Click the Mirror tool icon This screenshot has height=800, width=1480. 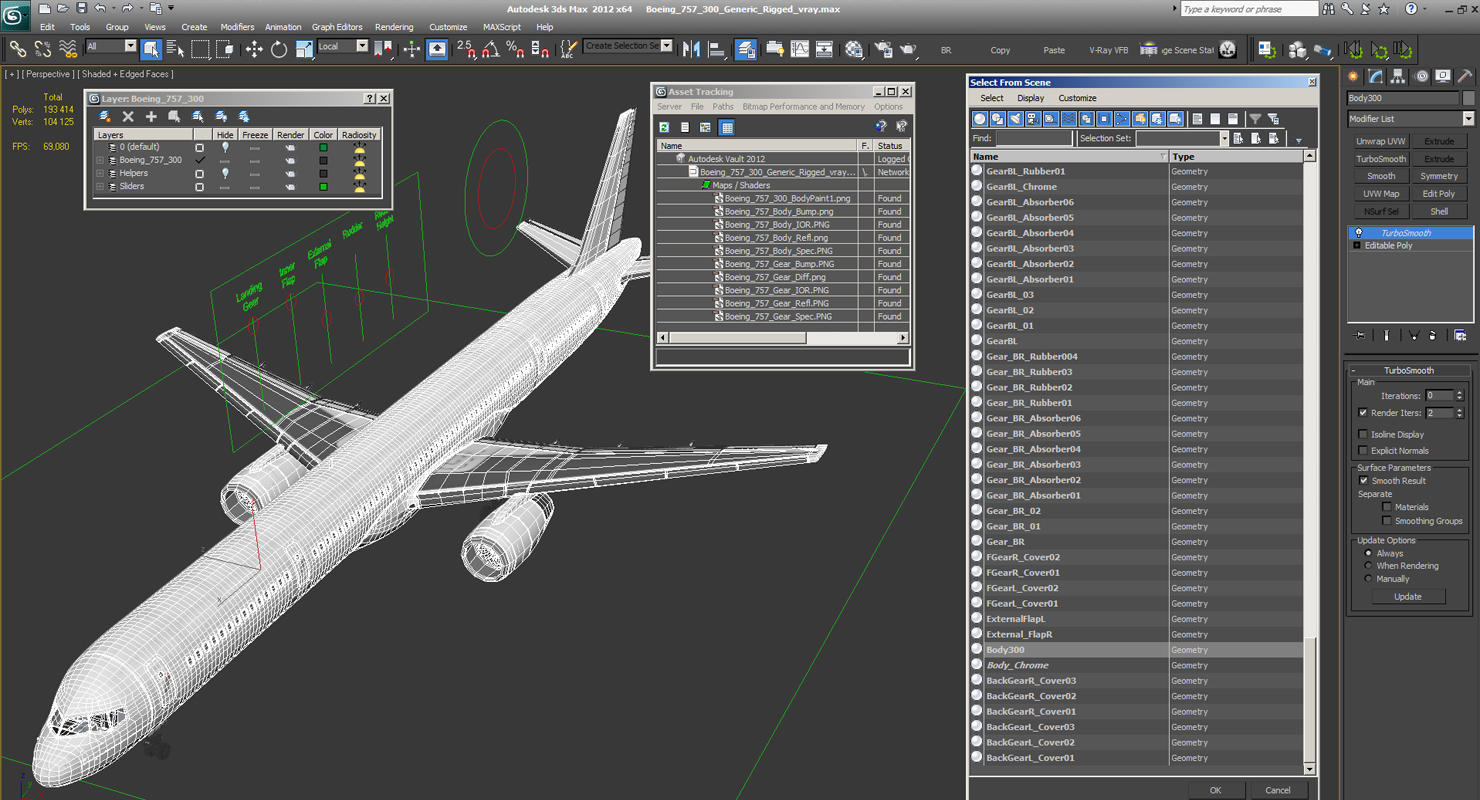point(692,49)
